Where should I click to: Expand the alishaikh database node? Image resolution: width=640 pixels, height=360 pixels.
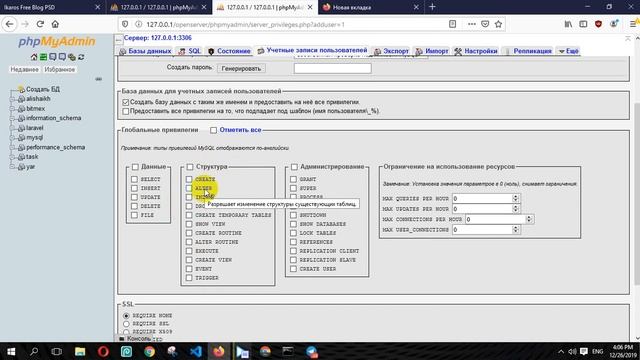(12, 99)
